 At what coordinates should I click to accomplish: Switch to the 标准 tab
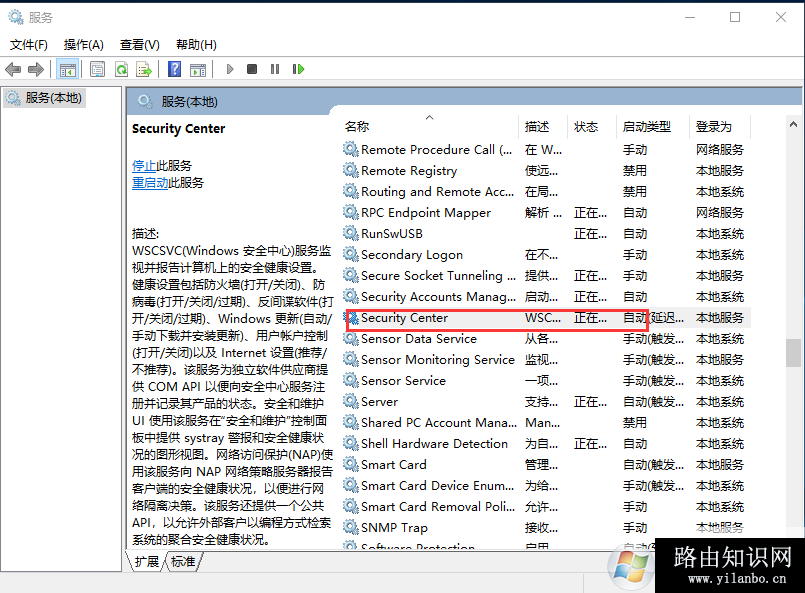(x=183, y=561)
